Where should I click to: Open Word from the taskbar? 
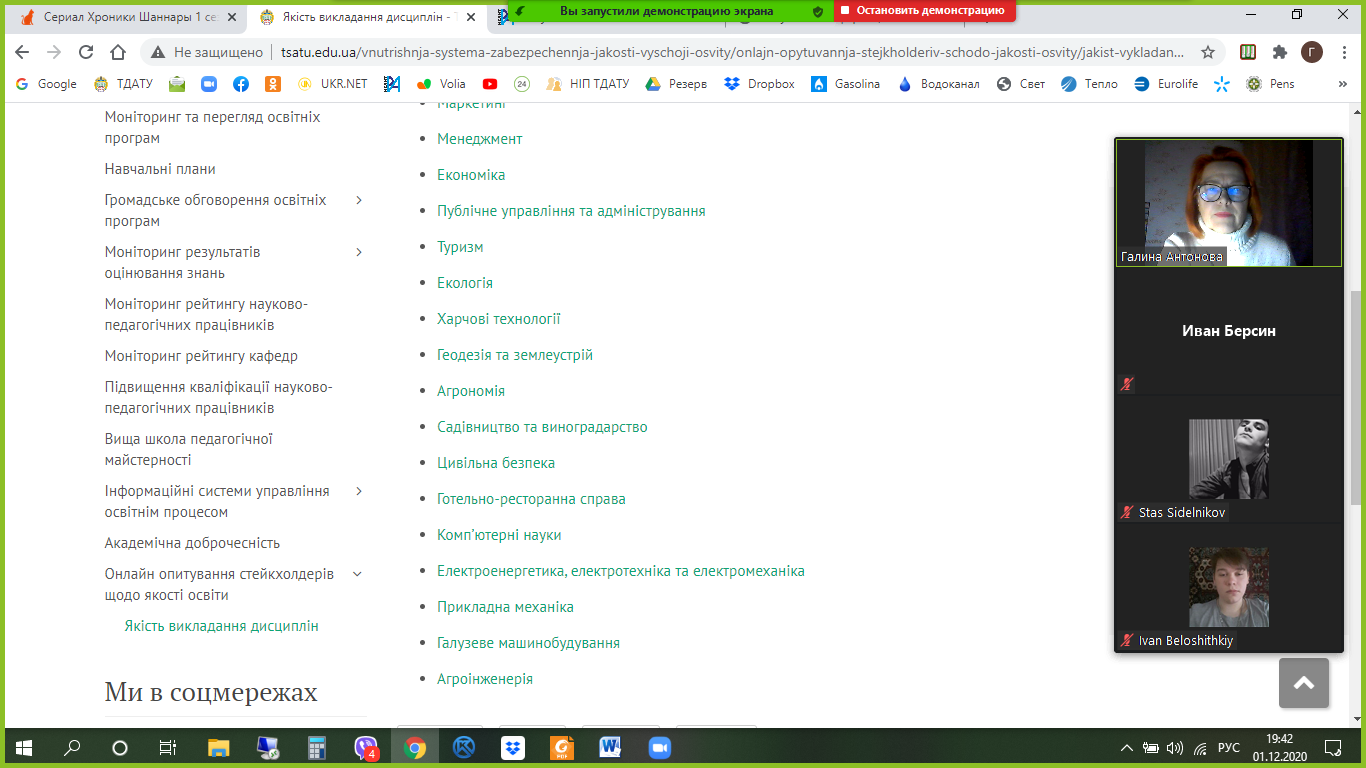click(x=610, y=748)
